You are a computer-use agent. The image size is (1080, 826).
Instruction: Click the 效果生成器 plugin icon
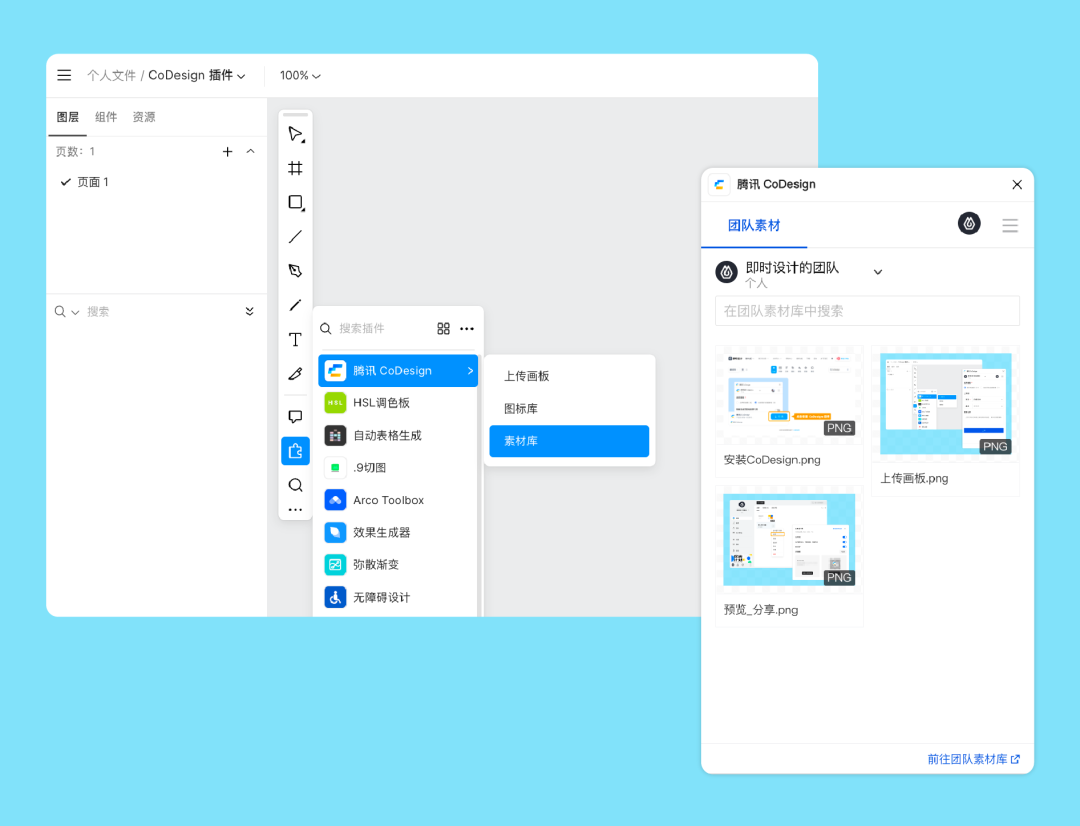pos(335,533)
